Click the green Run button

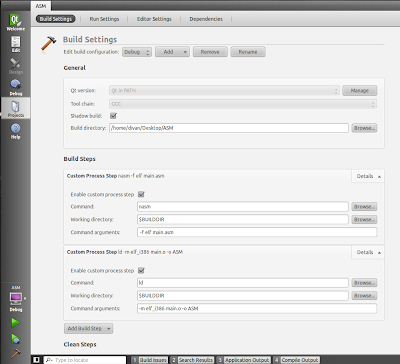pyautogui.click(x=15, y=322)
